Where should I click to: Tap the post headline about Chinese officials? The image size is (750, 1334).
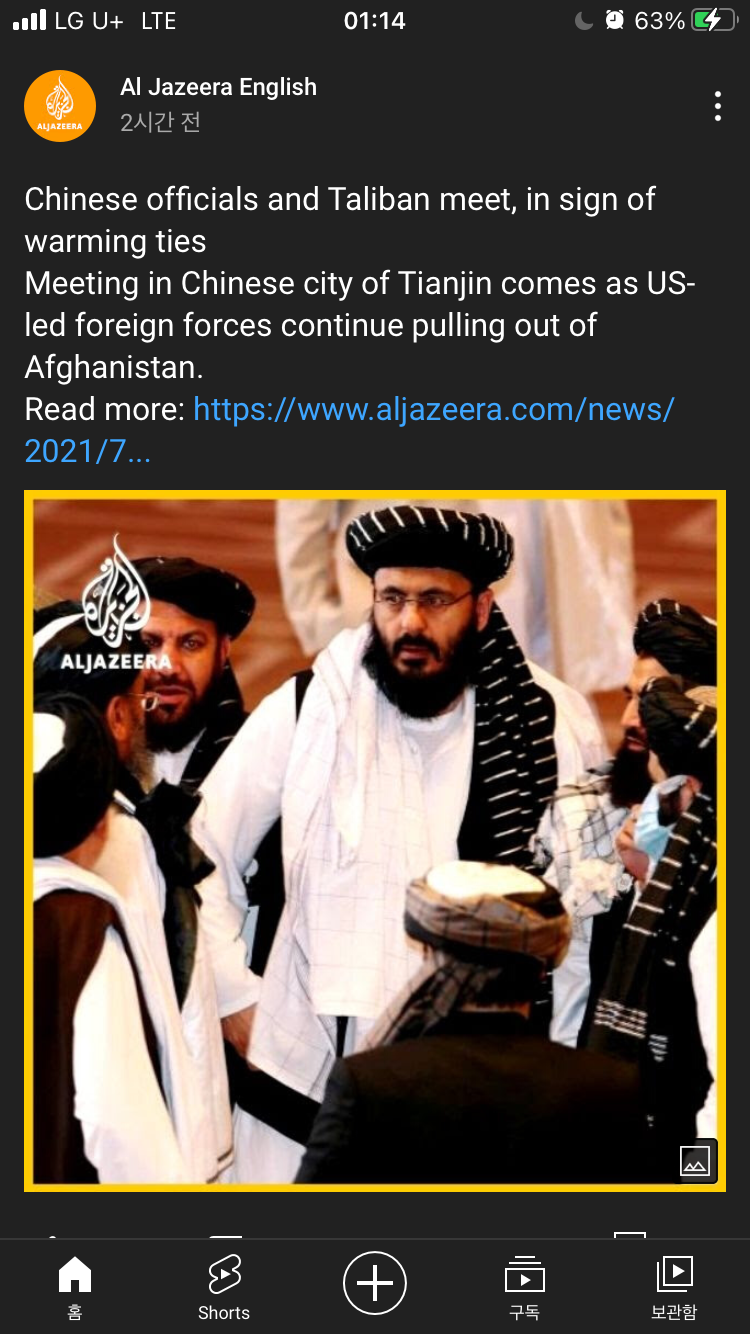coord(340,220)
